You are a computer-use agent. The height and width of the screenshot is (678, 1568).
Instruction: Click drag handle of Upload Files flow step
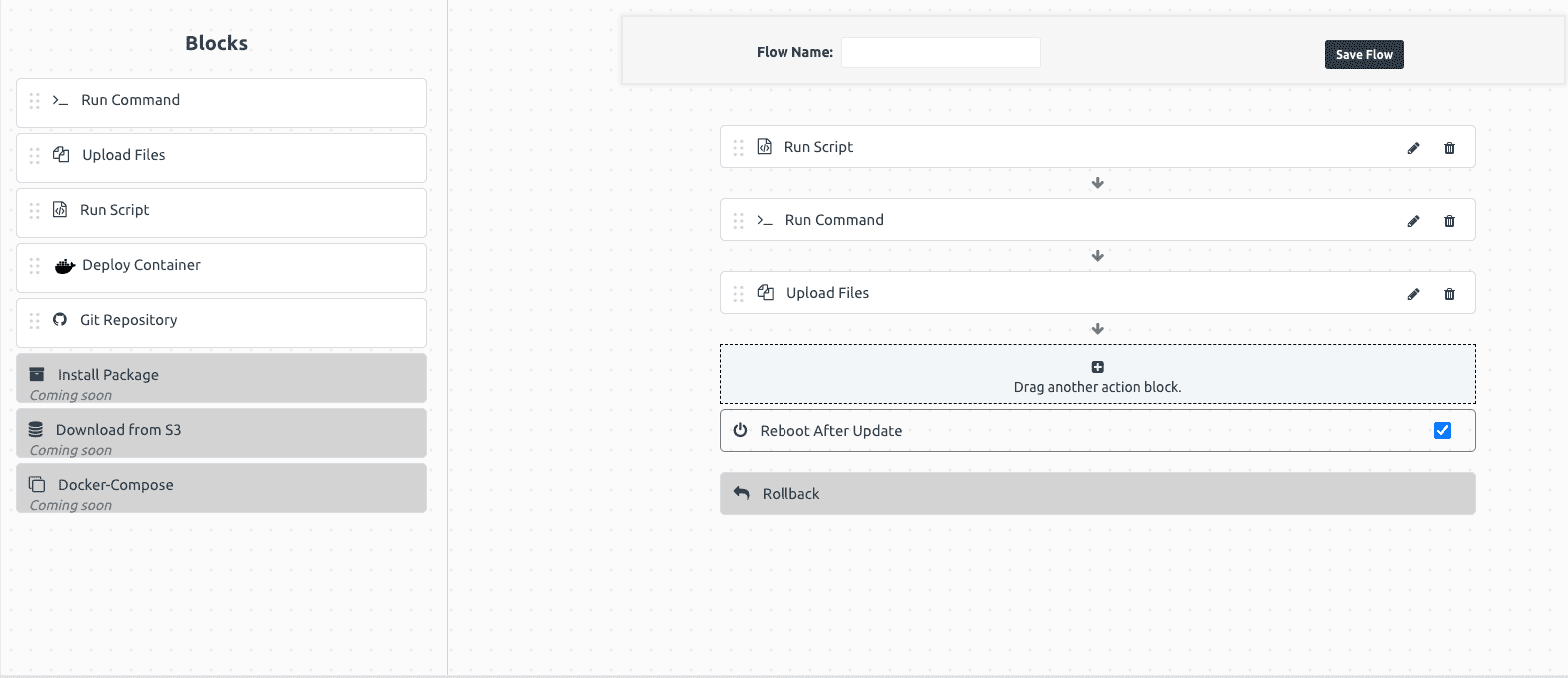point(739,294)
